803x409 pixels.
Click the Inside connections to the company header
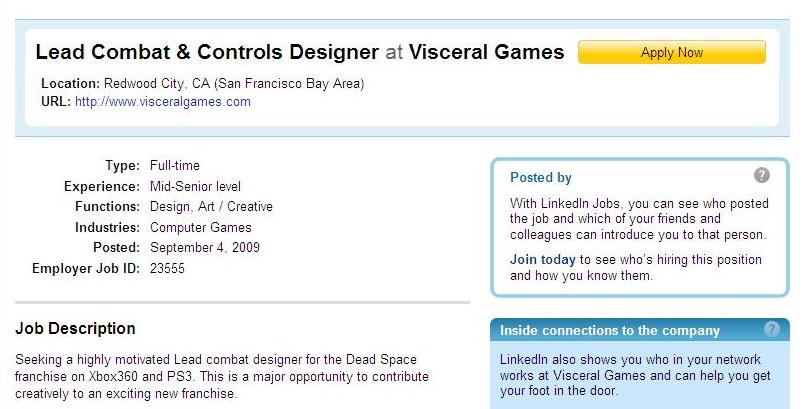pyautogui.click(x=609, y=331)
